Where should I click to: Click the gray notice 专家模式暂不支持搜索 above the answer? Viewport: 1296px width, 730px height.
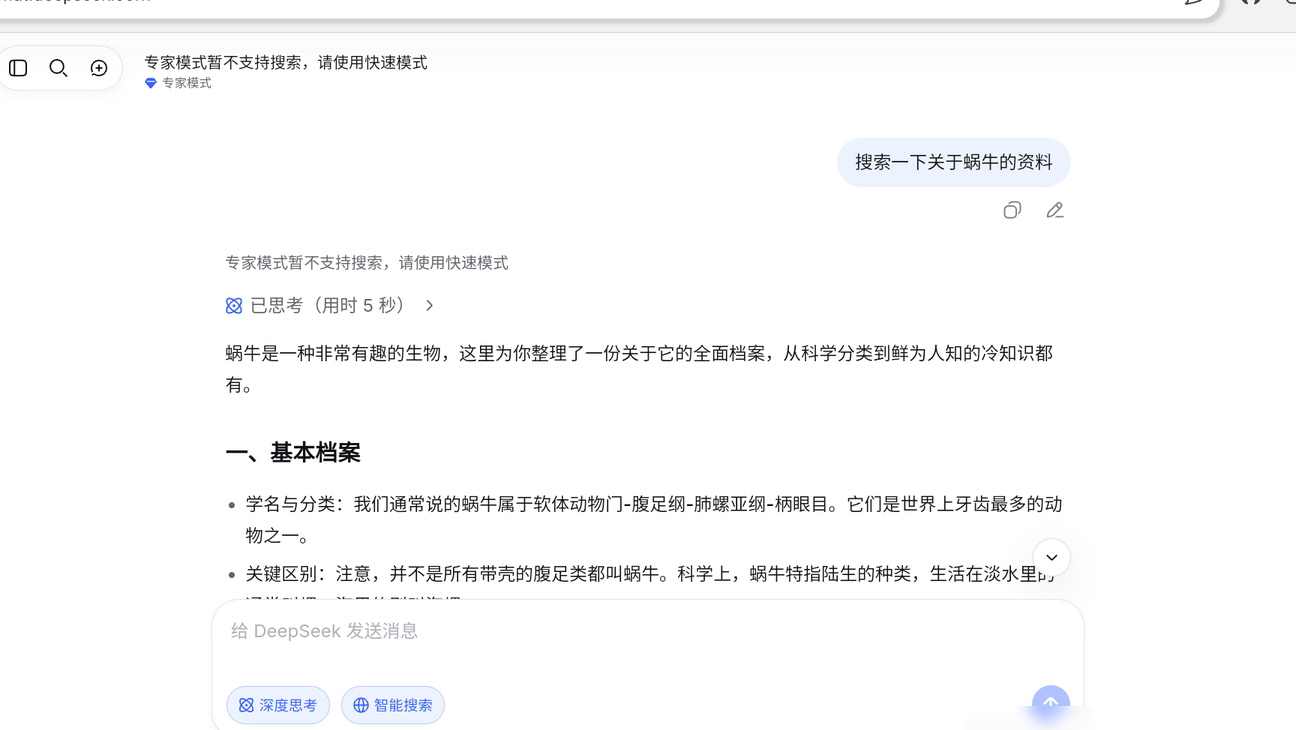click(x=367, y=262)
